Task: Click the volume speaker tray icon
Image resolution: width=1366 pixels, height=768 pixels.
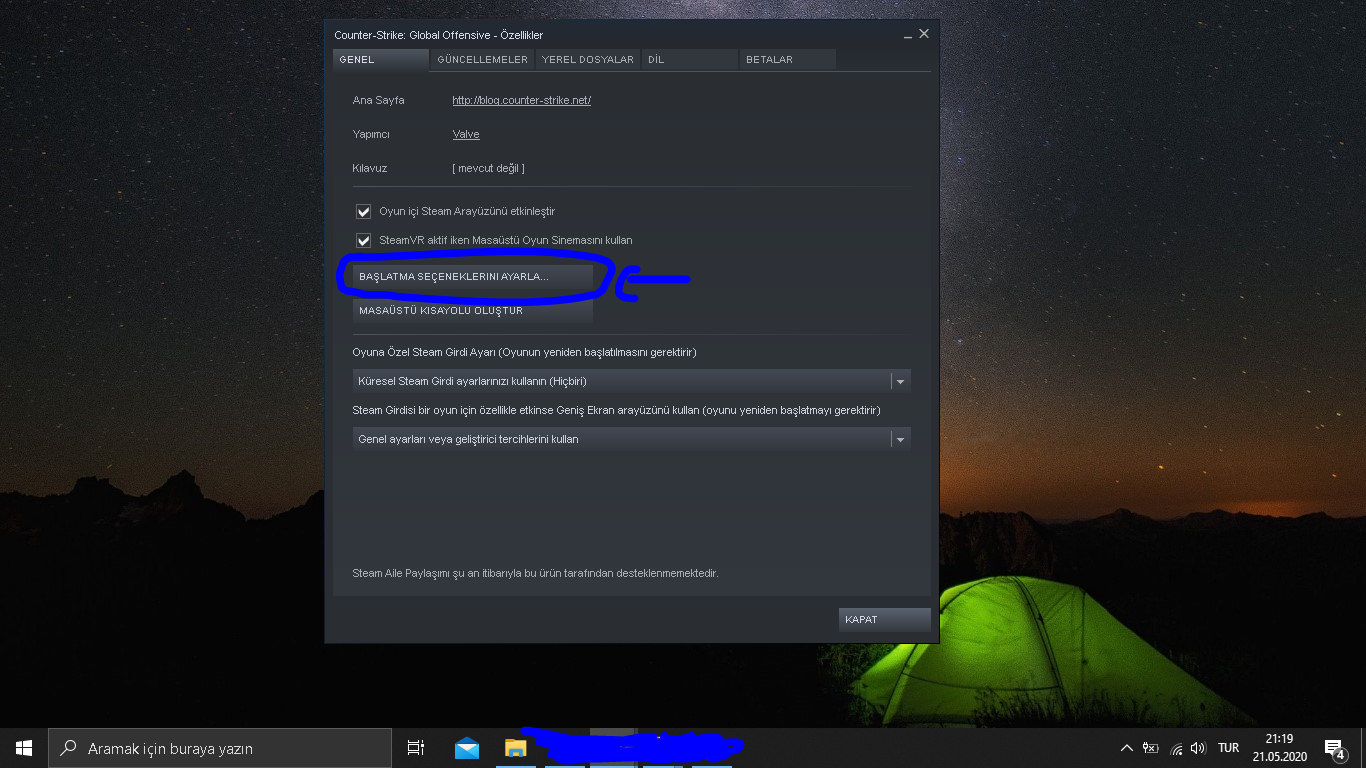Action: click(x=1199, y=748)
